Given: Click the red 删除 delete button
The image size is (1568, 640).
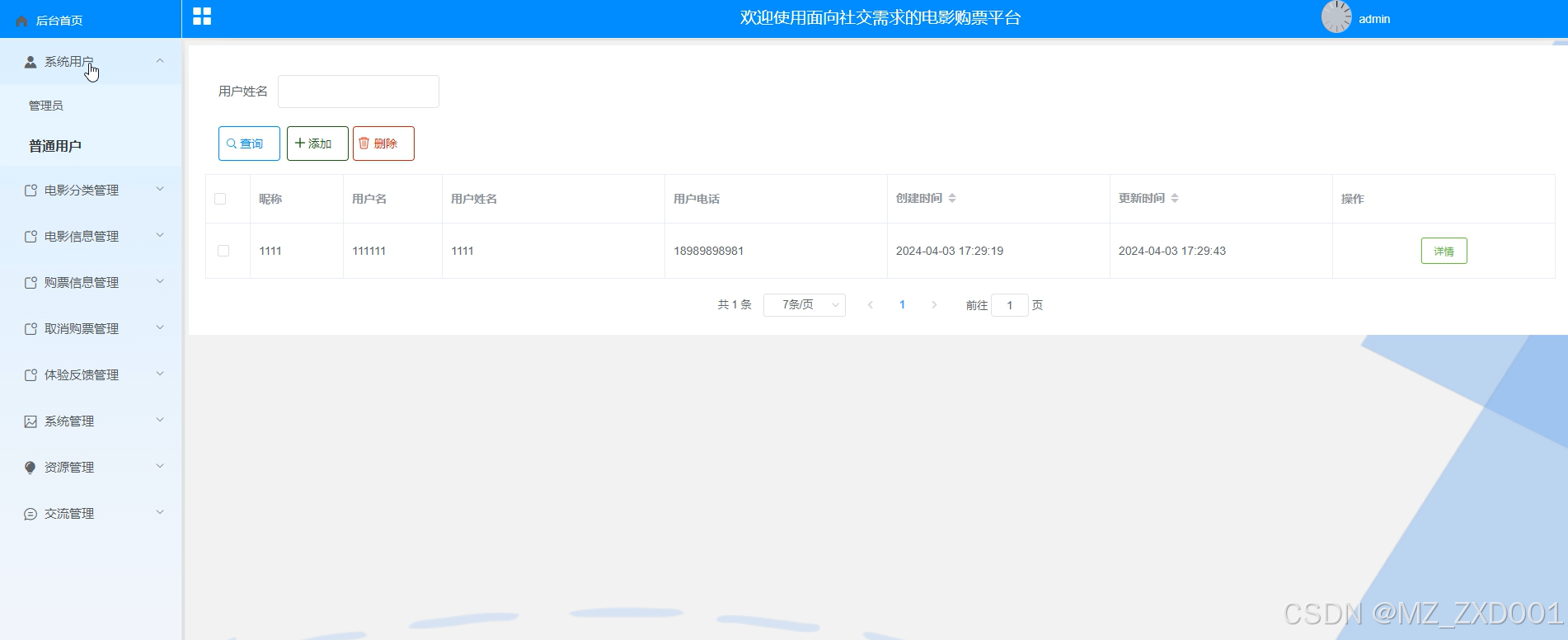Looking at the screenshot, I should [383, 144].
